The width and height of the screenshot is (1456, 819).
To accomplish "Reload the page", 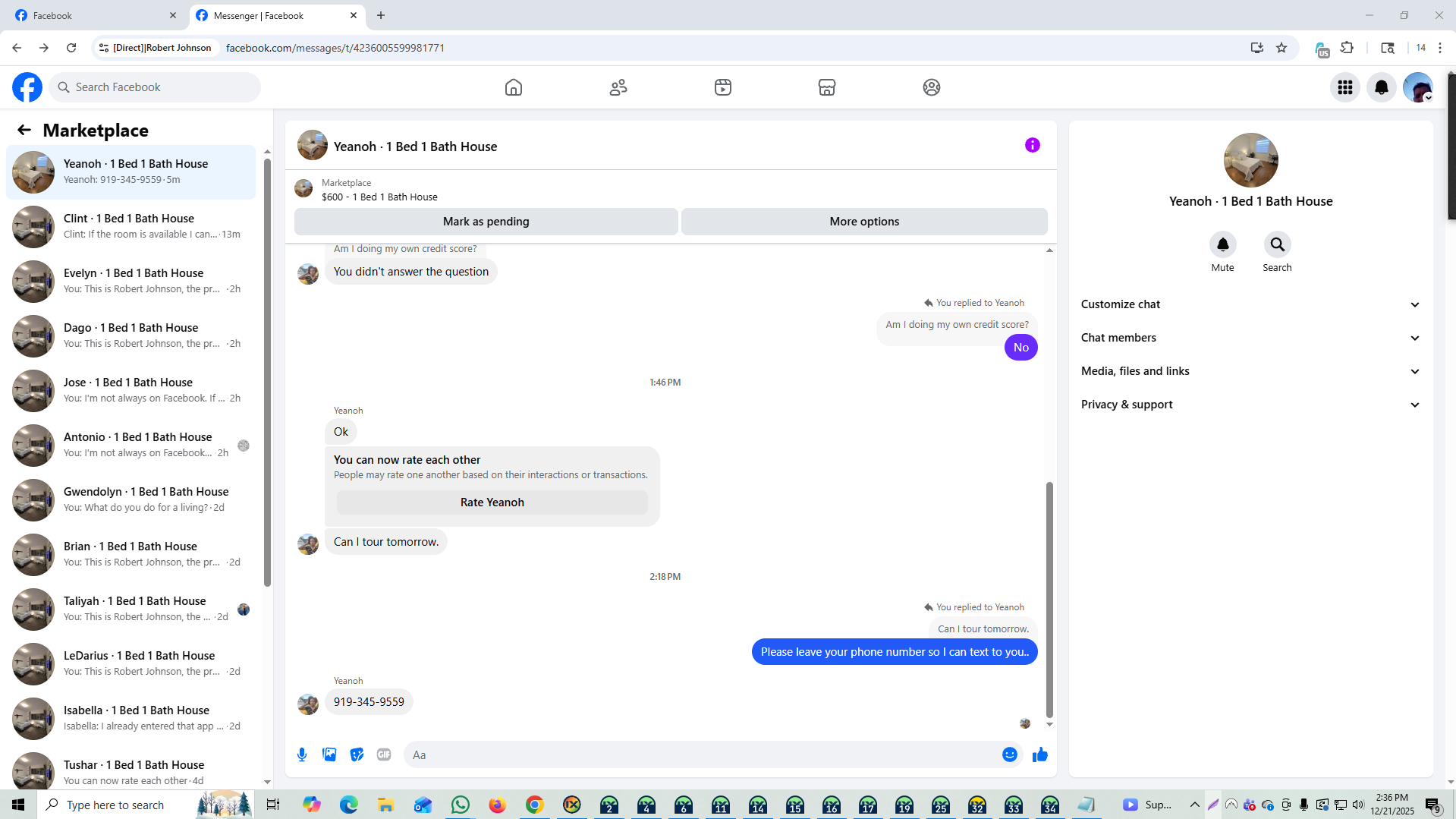I will pyautogui.click(x=71, y=48).
